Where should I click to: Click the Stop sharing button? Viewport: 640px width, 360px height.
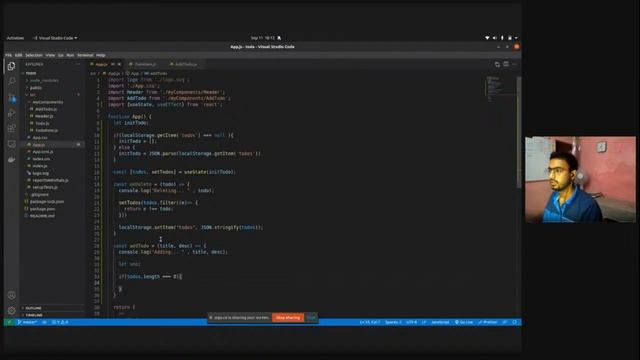pyautogui.click(x=288, y=318)
